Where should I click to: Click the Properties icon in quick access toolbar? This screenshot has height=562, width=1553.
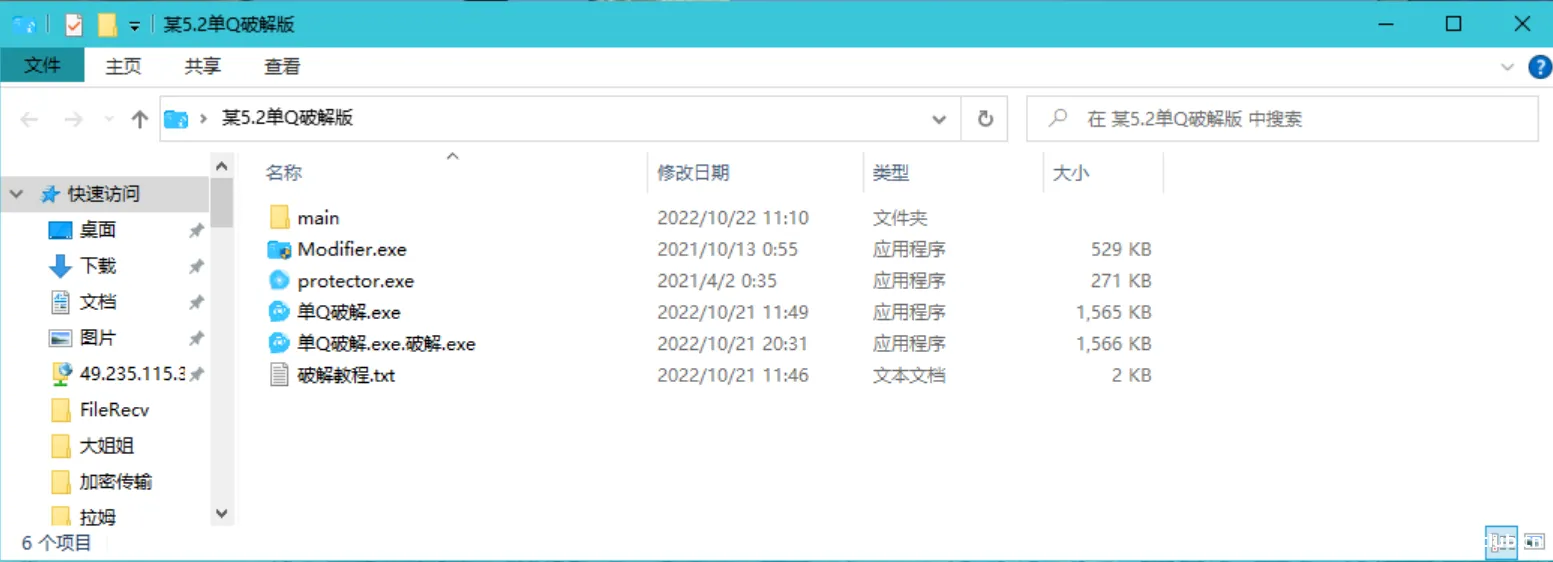(x=74, y=25)
